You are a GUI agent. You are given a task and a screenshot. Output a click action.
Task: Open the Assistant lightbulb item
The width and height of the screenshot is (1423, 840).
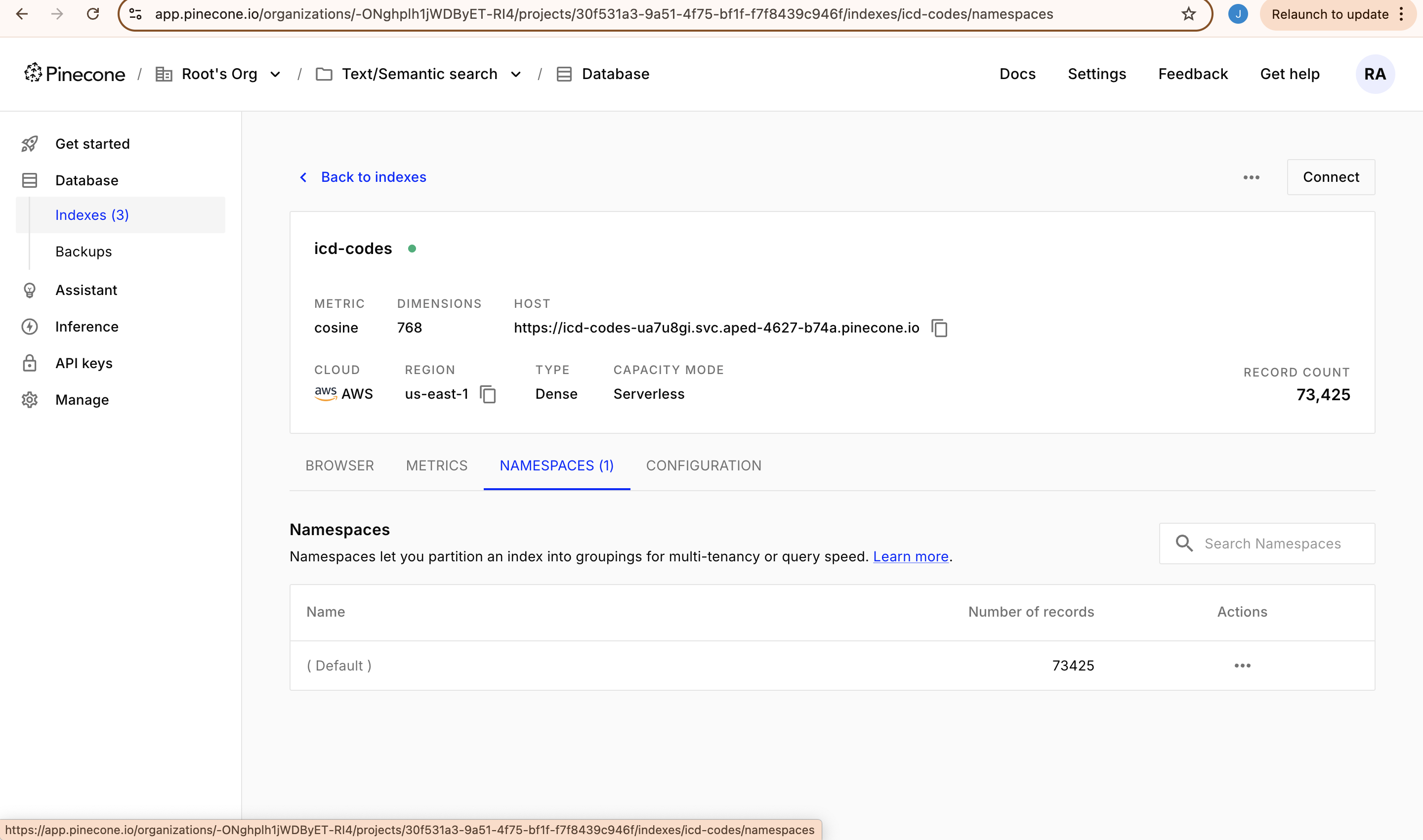pos(86,291)
